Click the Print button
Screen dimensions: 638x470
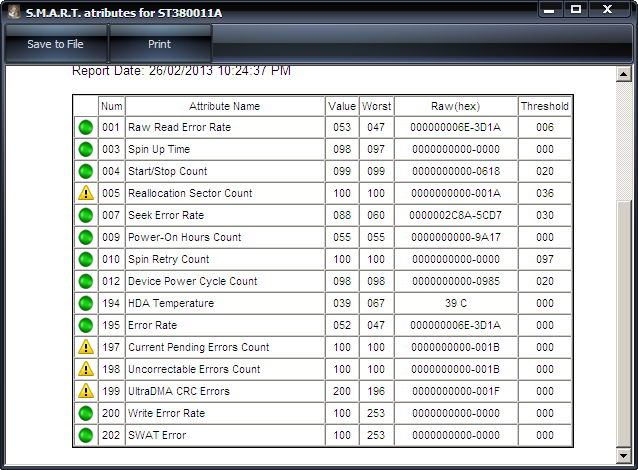coord(160,44)
